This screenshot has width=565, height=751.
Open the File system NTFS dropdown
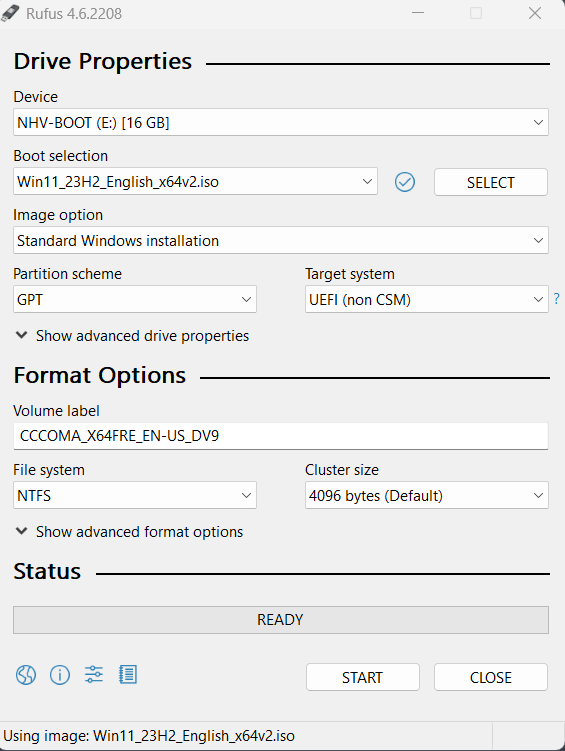[135, 495]
